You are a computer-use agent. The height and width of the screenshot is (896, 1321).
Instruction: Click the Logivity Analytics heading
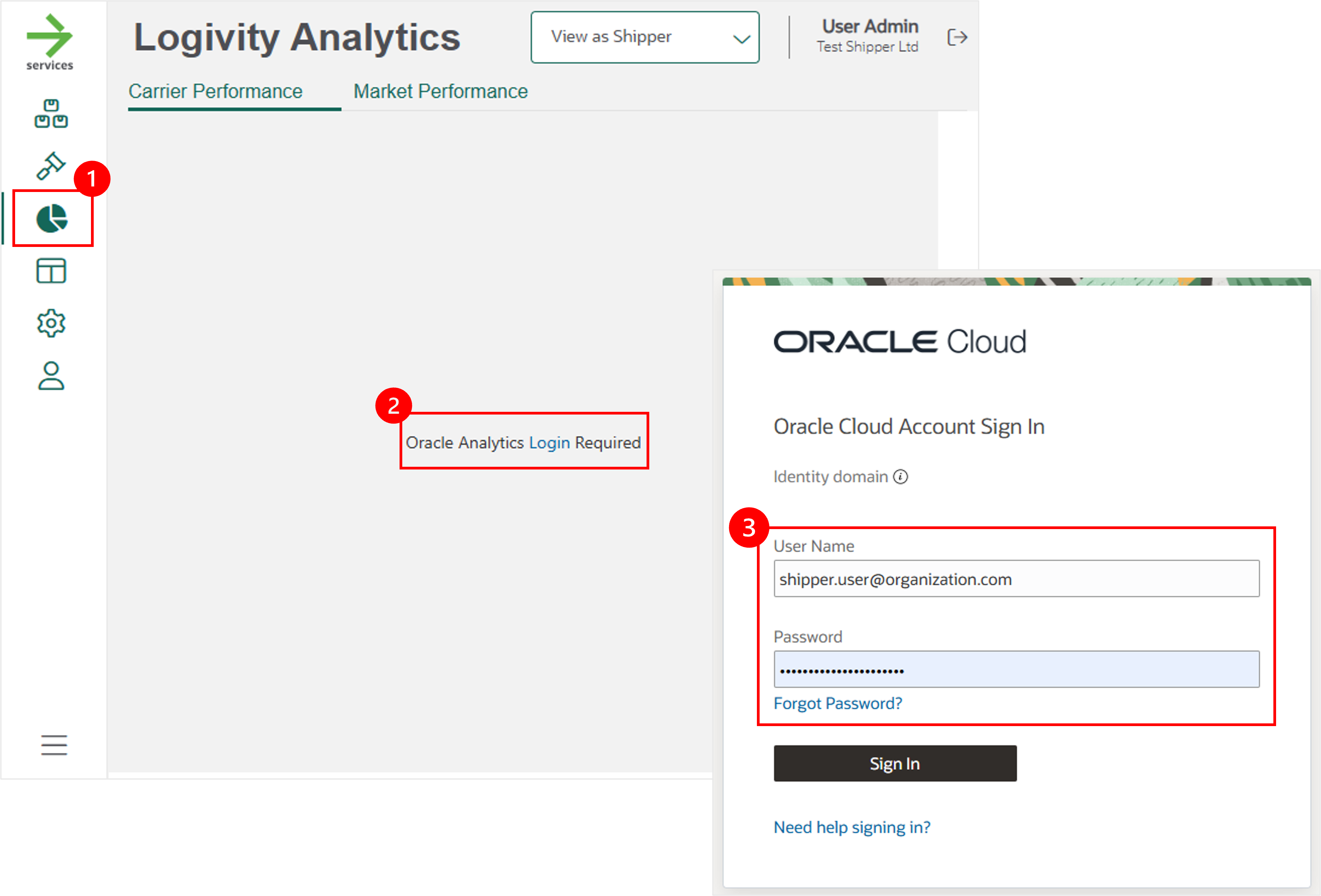click(297, 38)
